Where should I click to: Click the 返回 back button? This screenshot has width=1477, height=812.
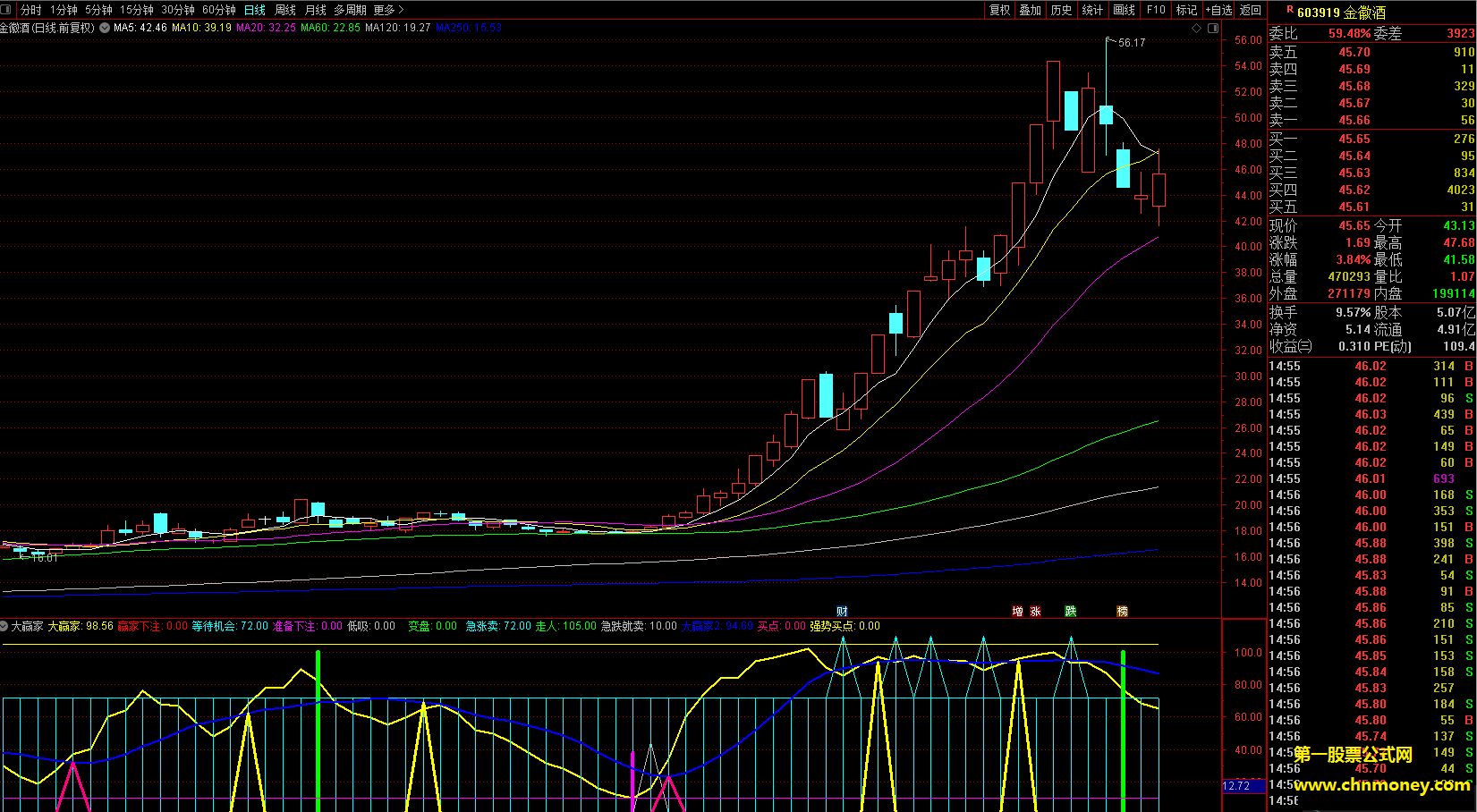click(x=1251, y=10)
